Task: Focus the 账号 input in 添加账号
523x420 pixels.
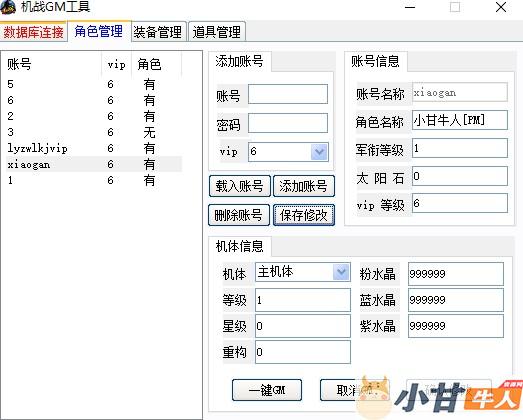Action: point(288,94)
